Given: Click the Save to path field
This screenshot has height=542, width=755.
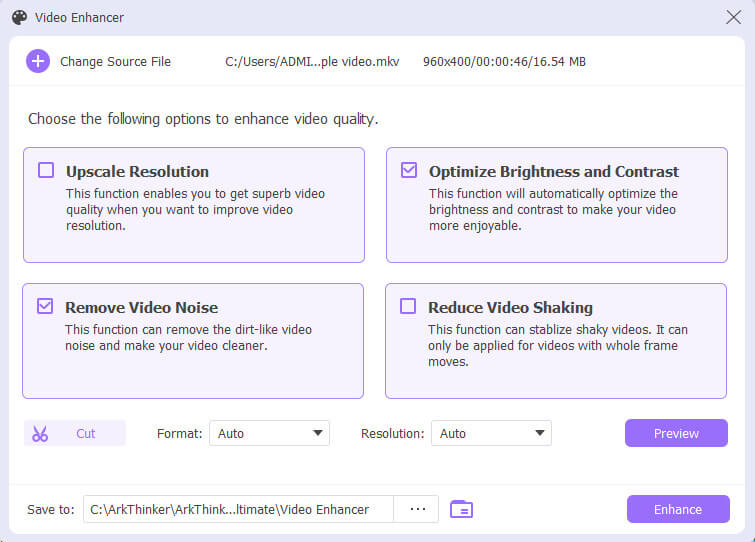Looking at the screenshot, I should pyautogui.click(x=238, y=509).
